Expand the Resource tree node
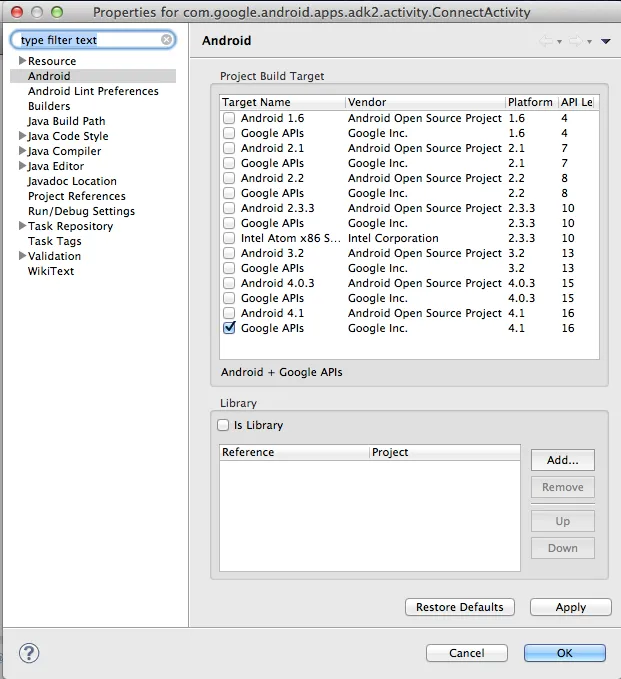 click(22, 61)
